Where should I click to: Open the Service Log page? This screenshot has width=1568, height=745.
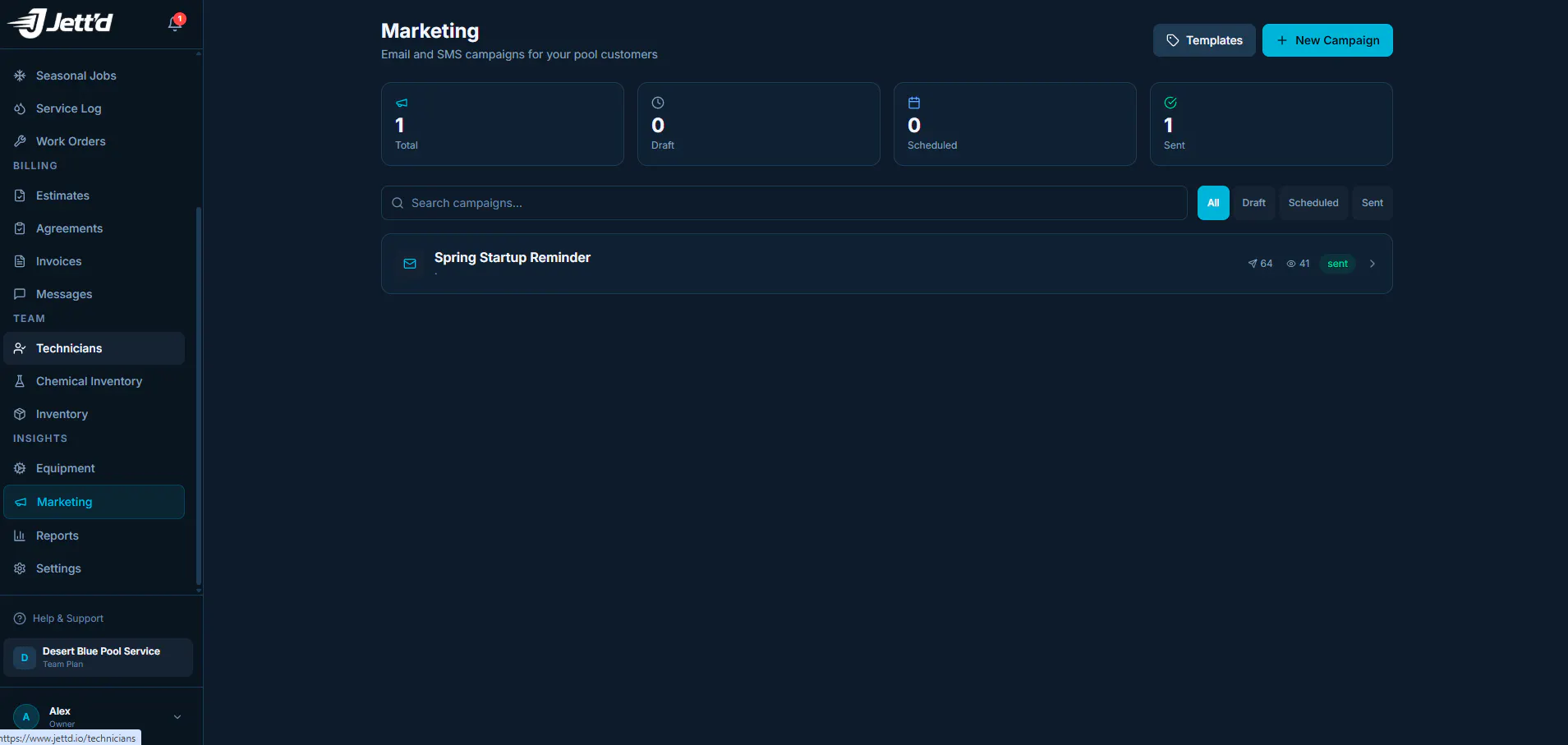click(94, 108)
